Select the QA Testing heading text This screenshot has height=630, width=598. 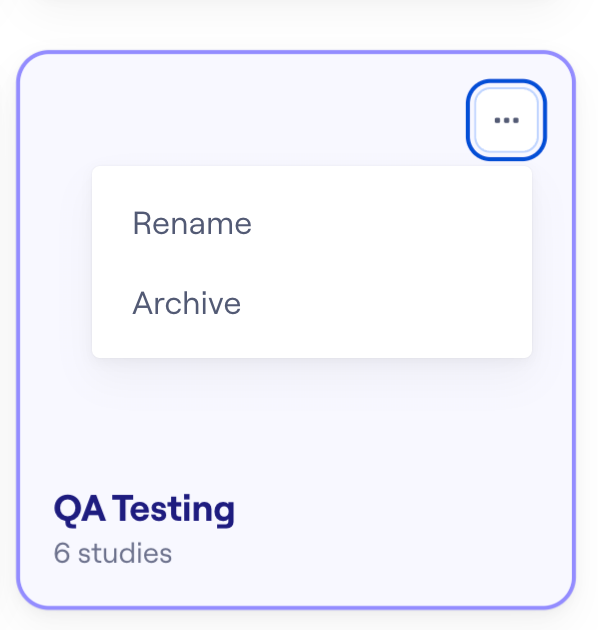point(144,509)
